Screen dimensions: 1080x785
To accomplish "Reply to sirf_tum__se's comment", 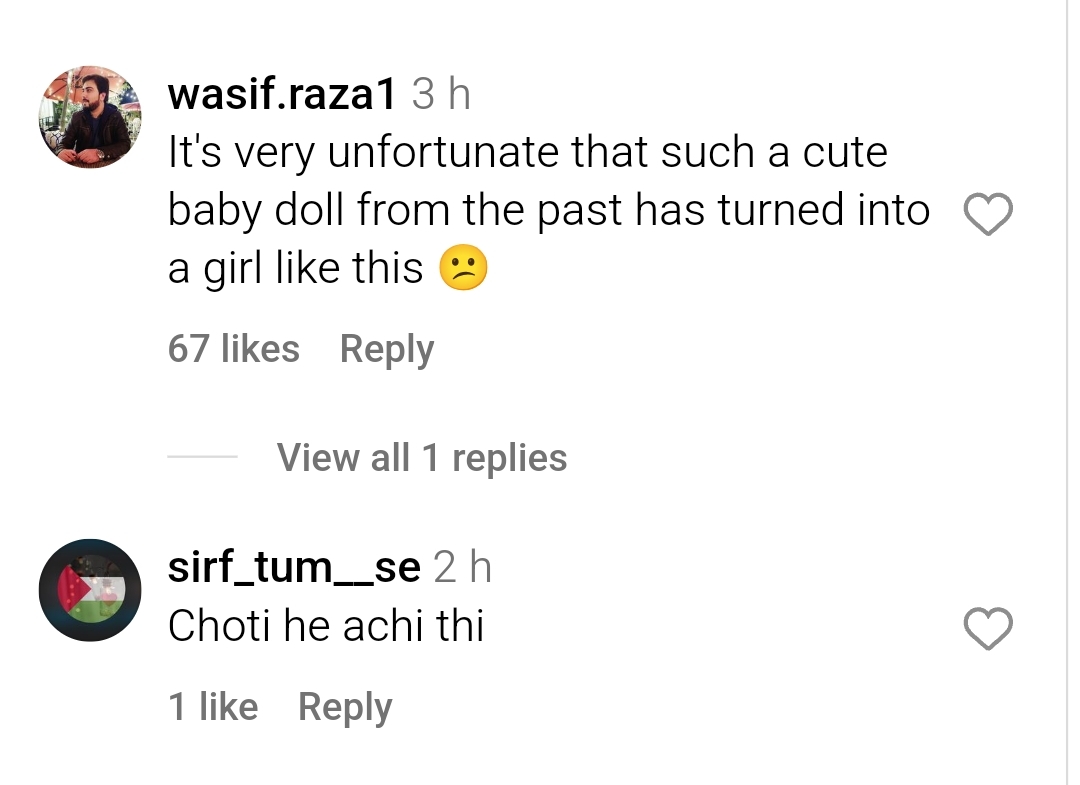I will [344, 706].
